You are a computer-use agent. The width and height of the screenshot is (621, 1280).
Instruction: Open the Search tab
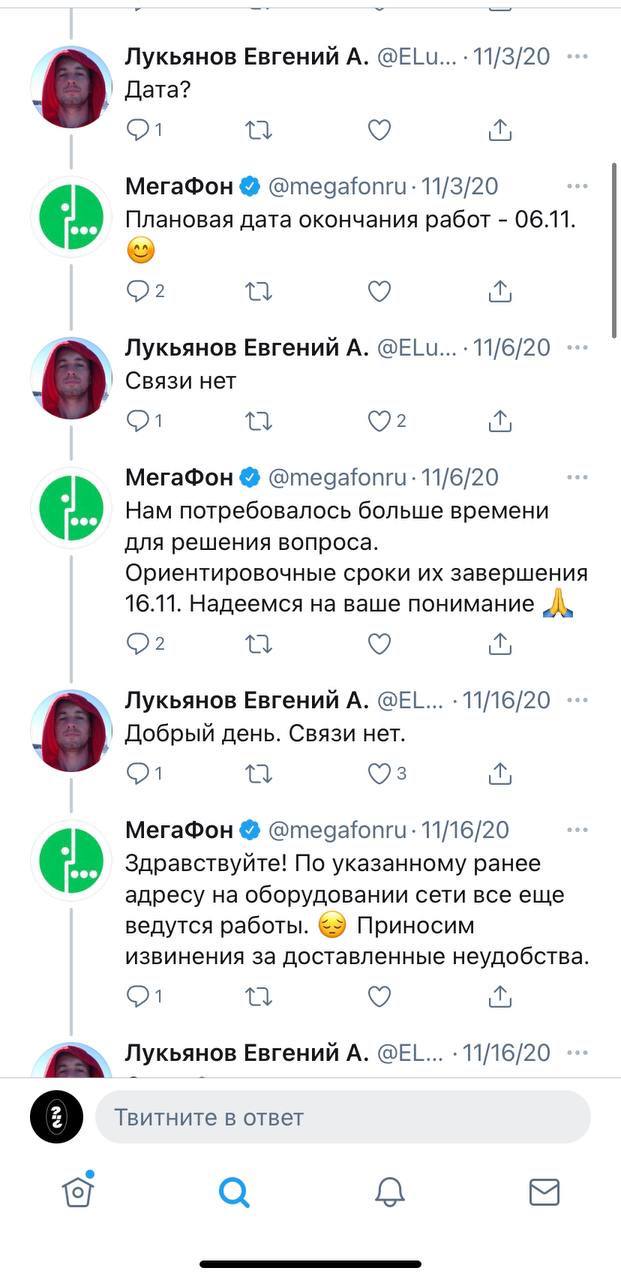point(233,1191)
